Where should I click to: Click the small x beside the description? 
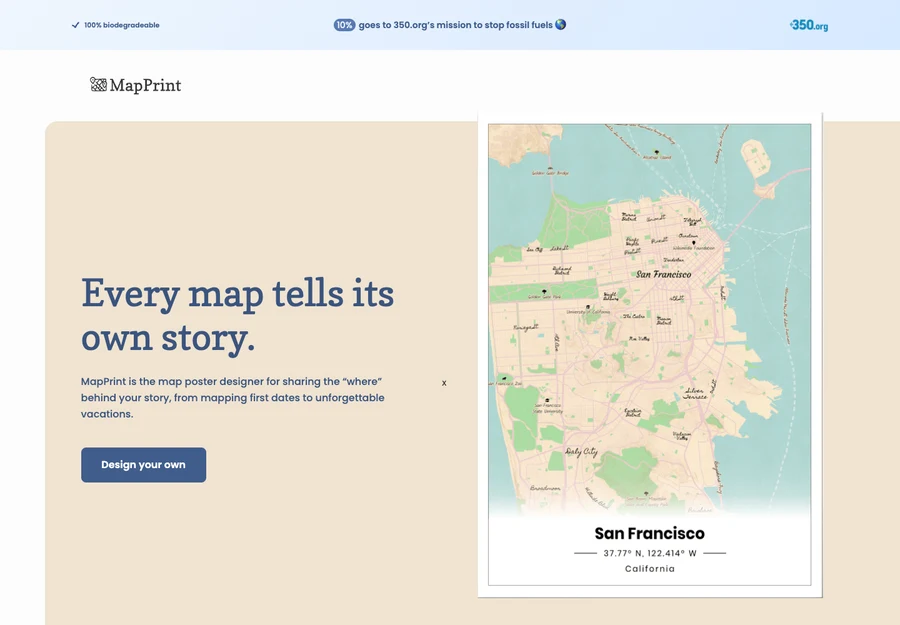[x=444, y=383]
